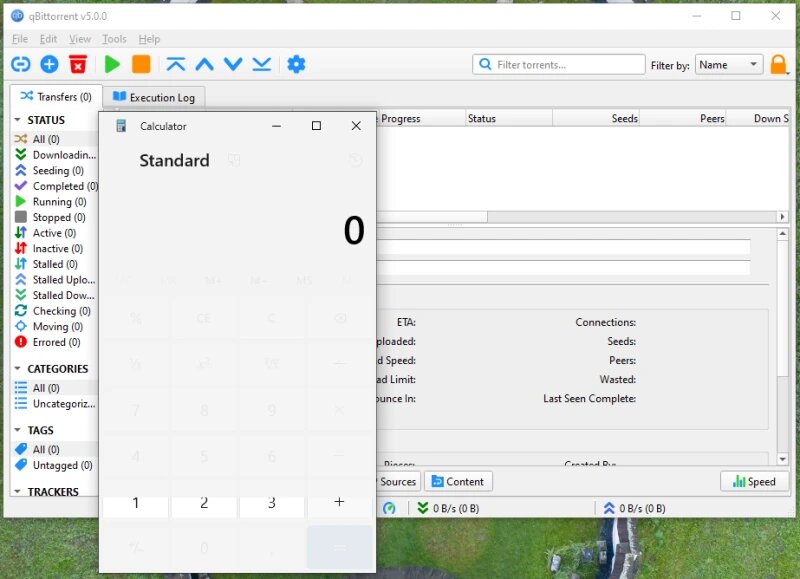Select Stalled Downloading status filter
Image resolution: width=800 pixels, height=579 pixels.
coord(55,295)
